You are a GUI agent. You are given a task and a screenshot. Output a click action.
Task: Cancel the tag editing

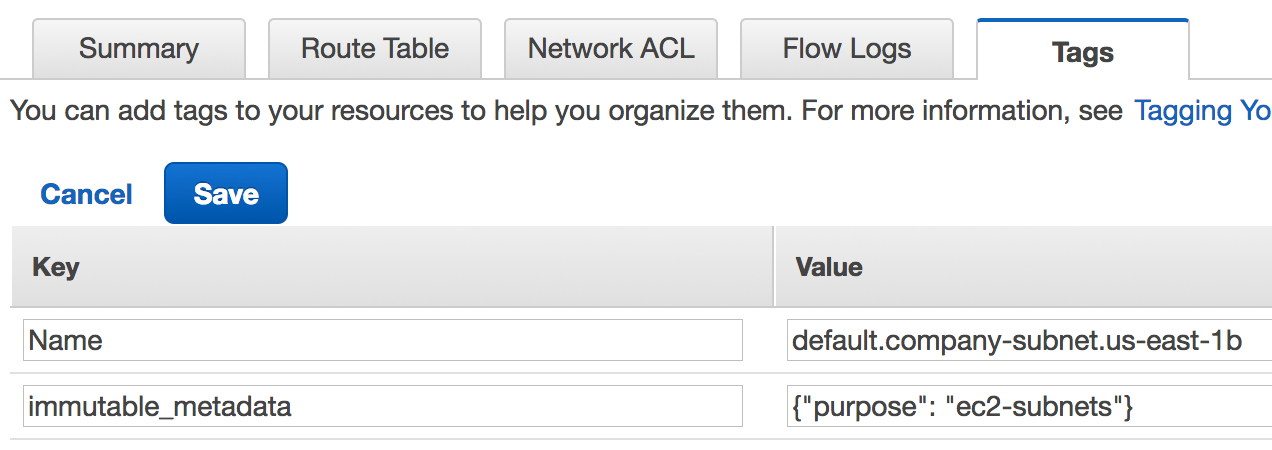tap(86, 194)
